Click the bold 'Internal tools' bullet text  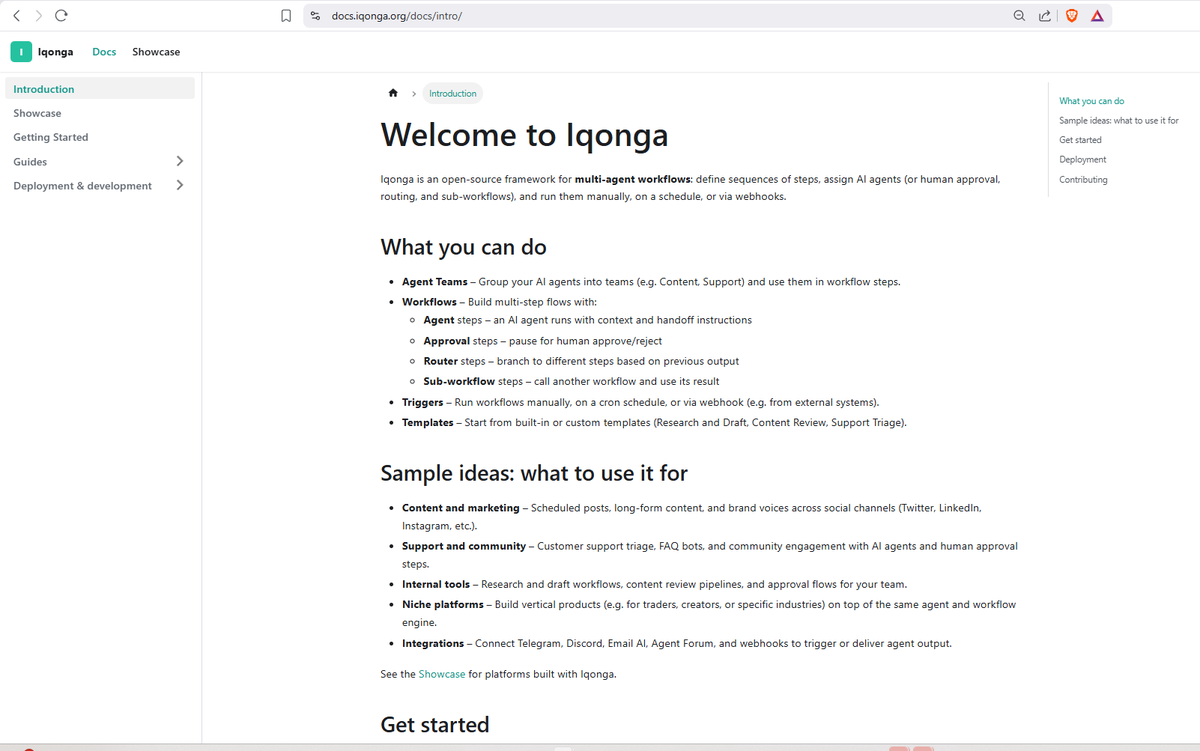click(x=436, y=584)
